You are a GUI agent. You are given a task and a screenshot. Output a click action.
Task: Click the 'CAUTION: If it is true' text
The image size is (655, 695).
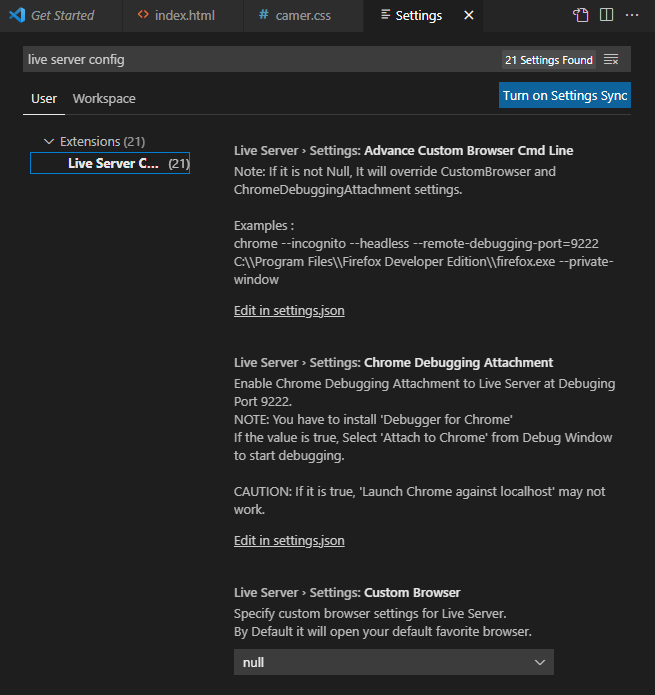tap(419, 500)
